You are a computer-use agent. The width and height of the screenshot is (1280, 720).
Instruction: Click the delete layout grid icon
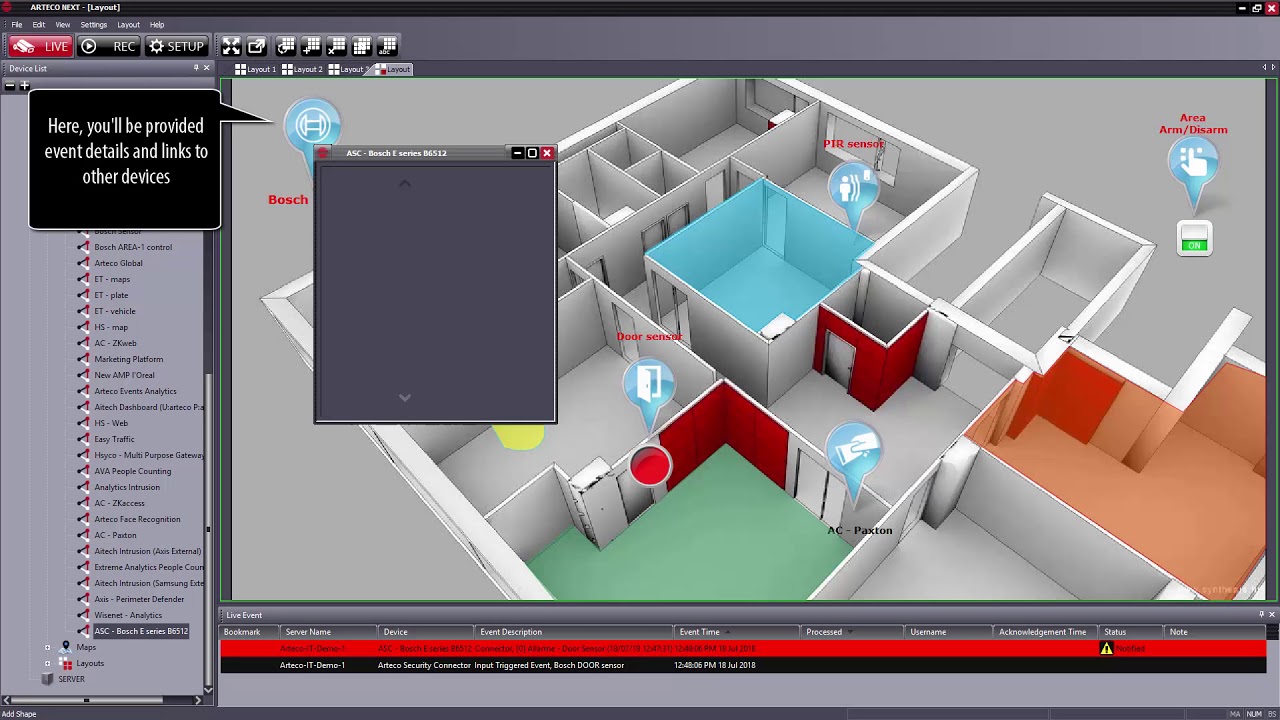[x=337, y=46]
